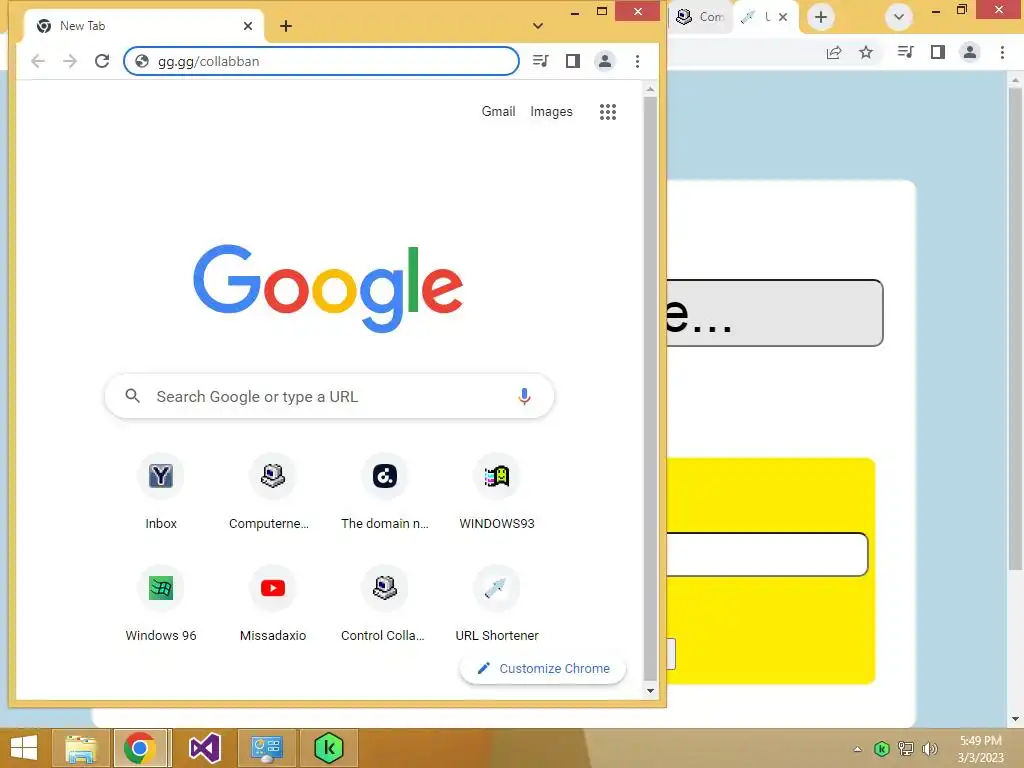Open side panel icon in front window toolbar
The height and width of the screenshot is (768, 1024).
coord(573,61)
